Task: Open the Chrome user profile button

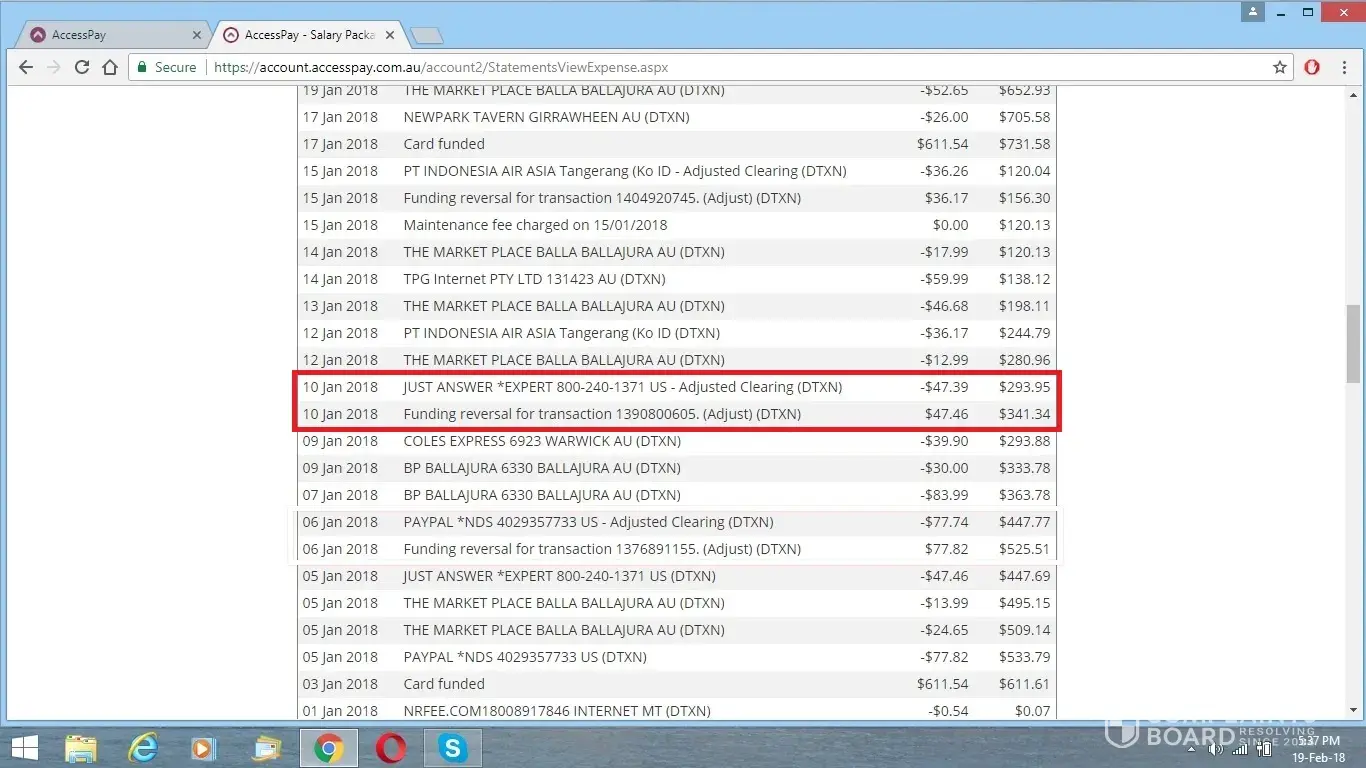Action: point(1253,12)
